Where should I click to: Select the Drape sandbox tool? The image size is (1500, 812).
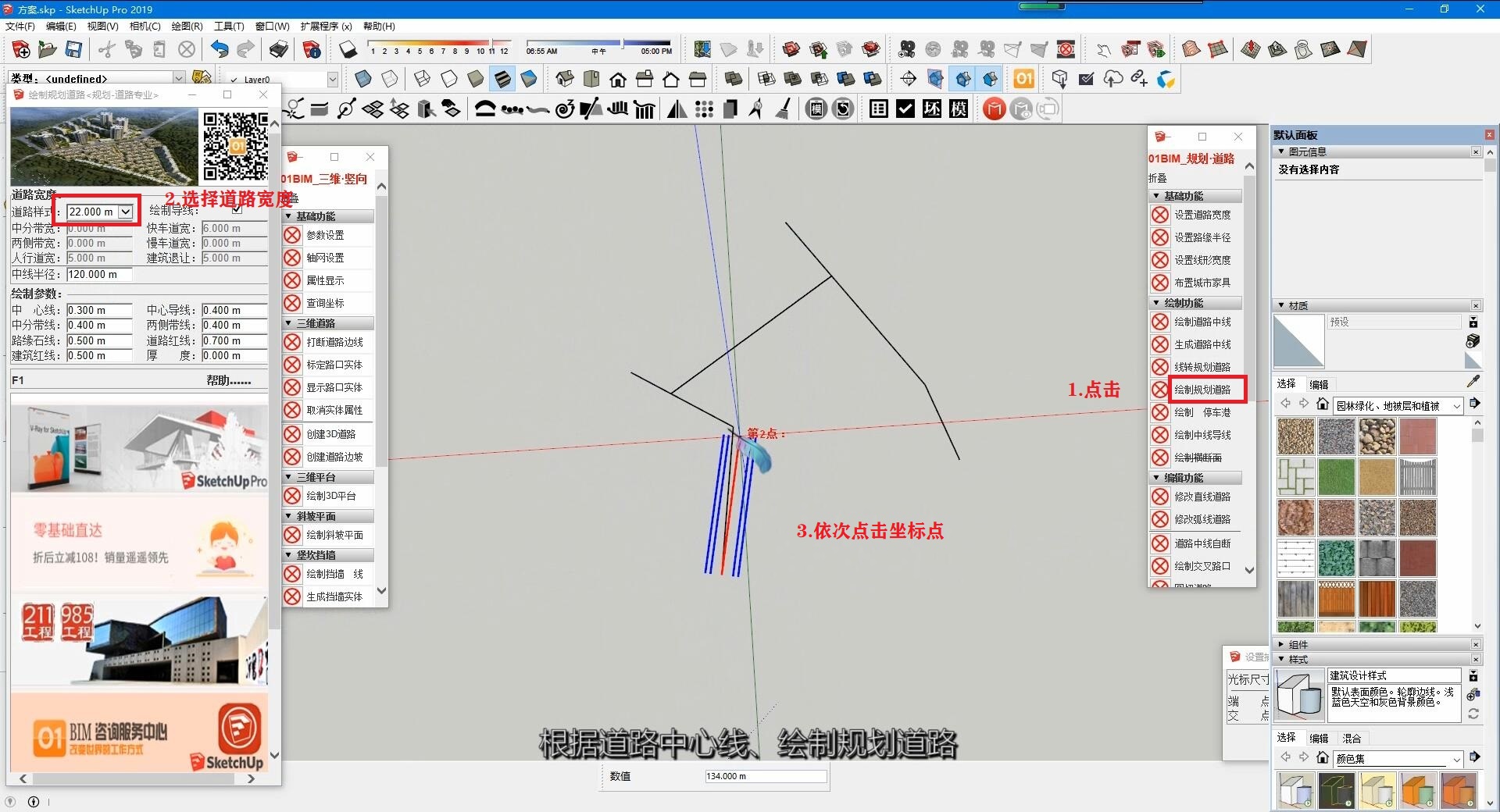point(1304,50)
